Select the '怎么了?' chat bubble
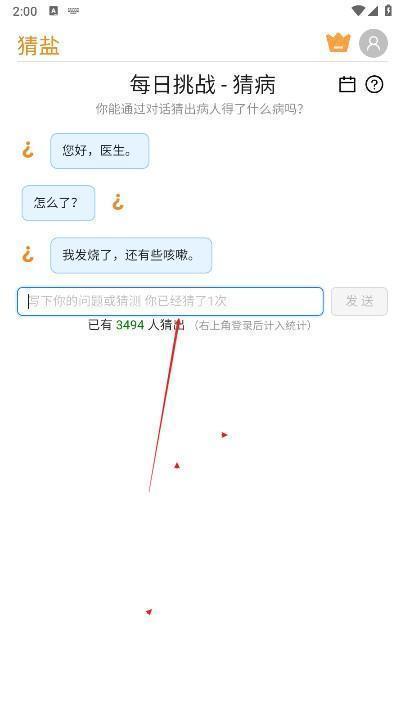405x721 pixels. tap(58, 203)
